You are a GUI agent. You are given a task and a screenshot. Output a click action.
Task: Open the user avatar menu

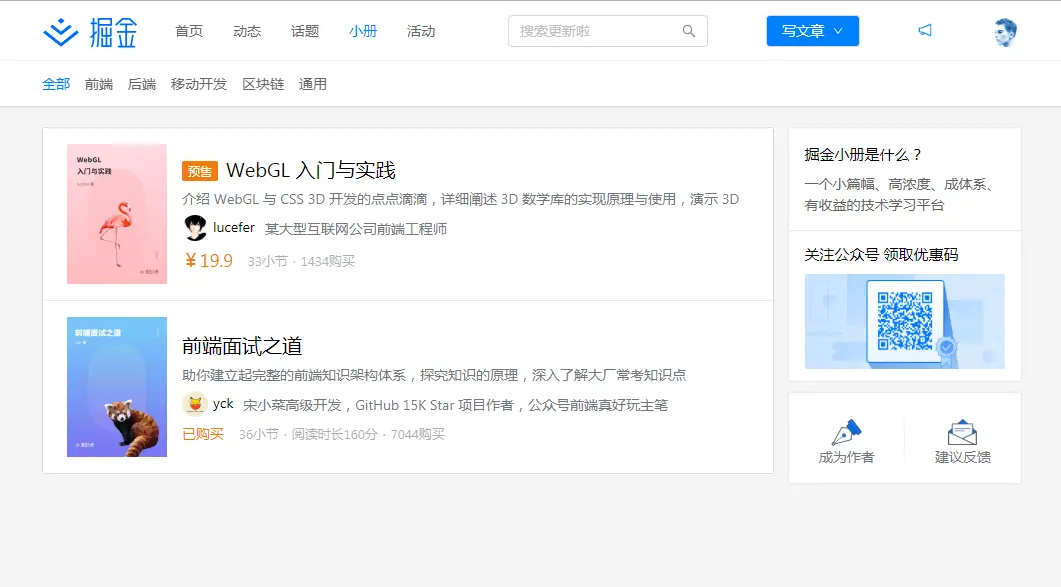(x=1006, y=32)
